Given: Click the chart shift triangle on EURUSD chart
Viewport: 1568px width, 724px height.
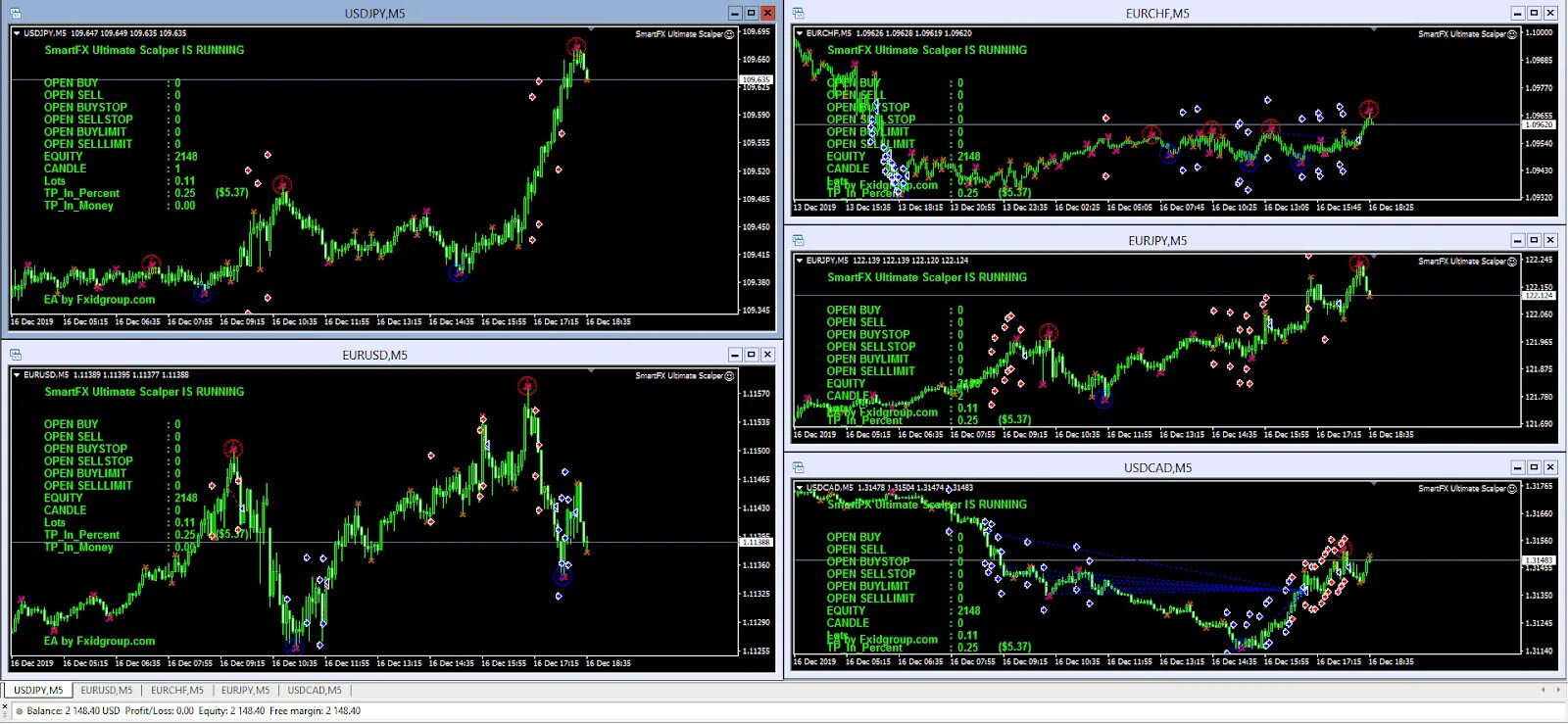Looking at the screenshot, I should [591, 371].
